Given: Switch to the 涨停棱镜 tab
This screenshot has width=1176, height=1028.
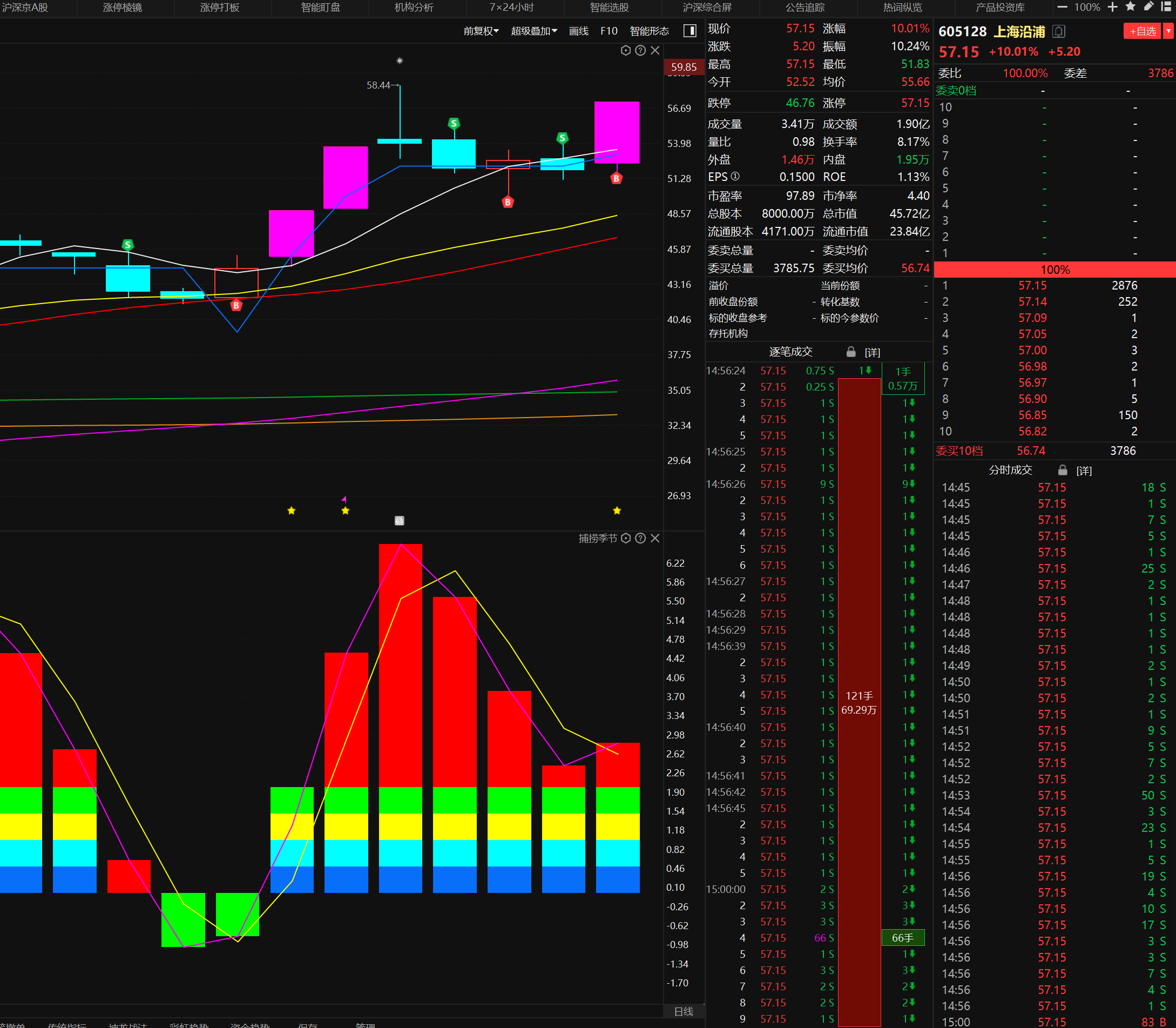Looking at the screenshot, I should point(122,8).
